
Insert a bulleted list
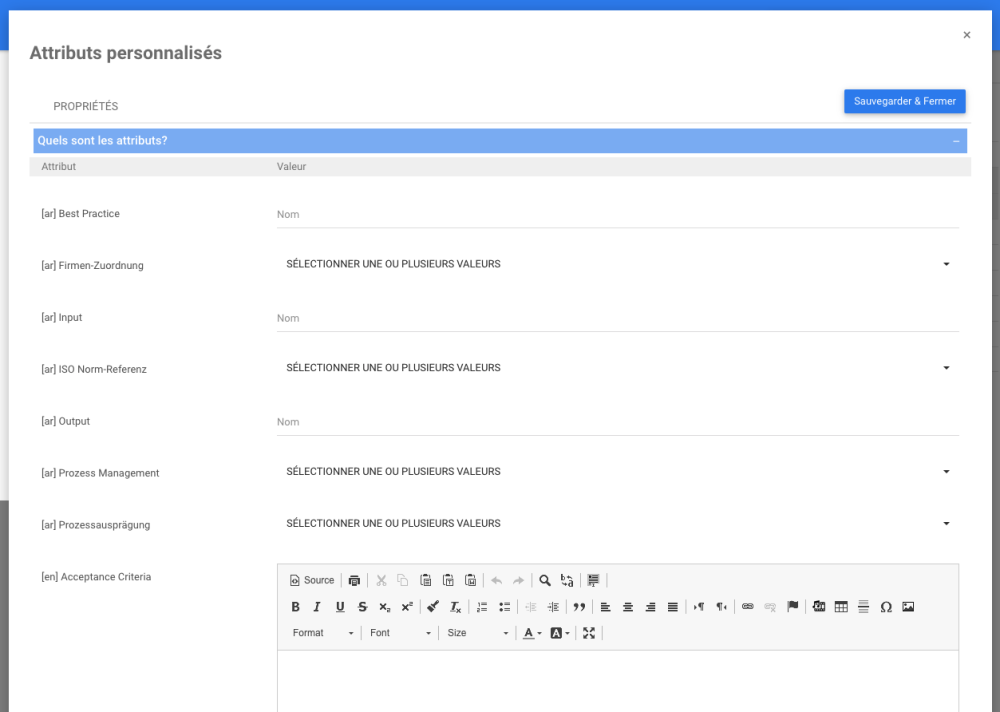(504, 607)
